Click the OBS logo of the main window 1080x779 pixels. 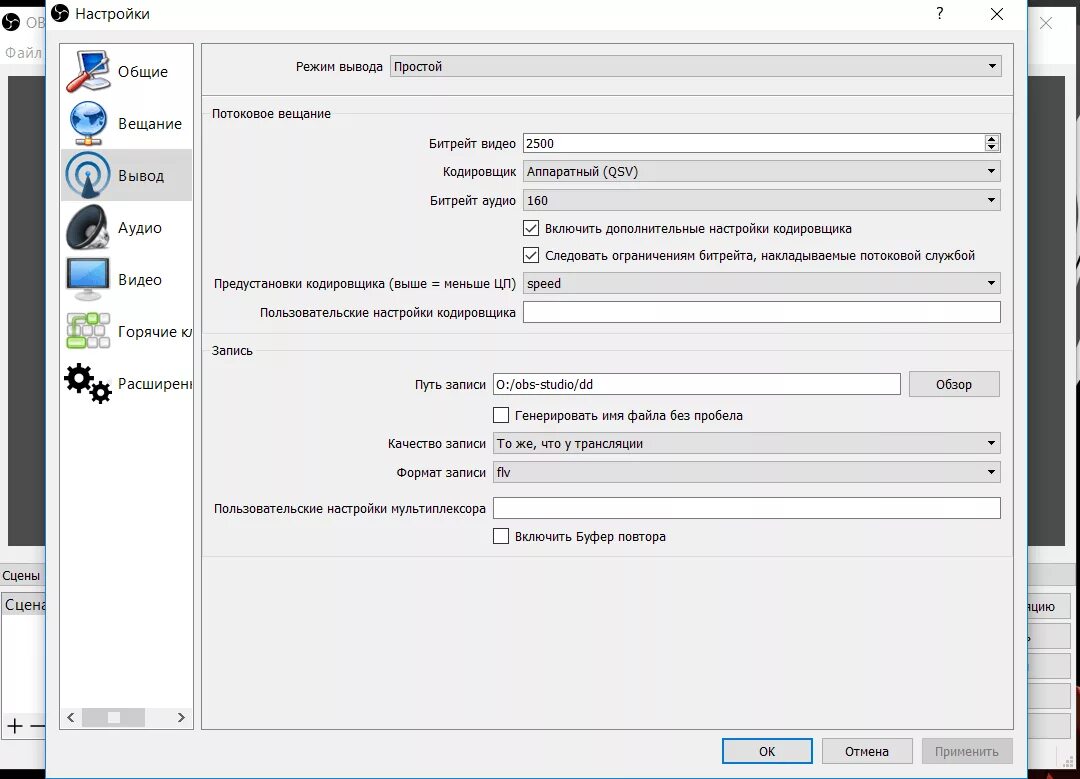[x=11, y=22]
